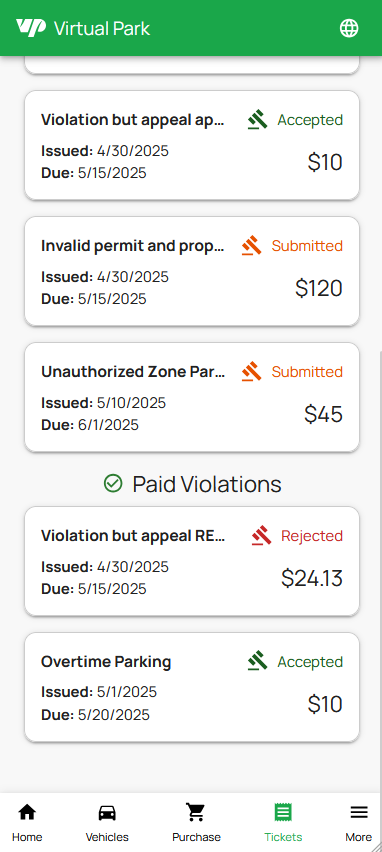Open the Vehicles car icon tab
This screenshot has width=382, height=852.
tap(107, 812)
